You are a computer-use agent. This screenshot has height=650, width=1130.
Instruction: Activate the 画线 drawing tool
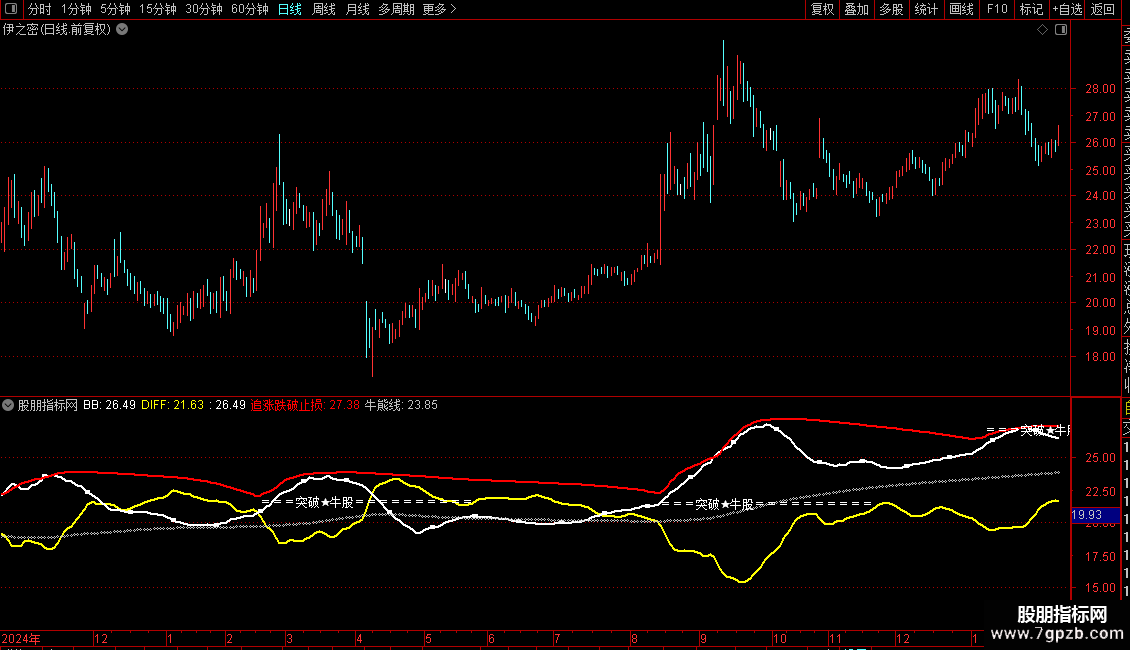(x=961, y=9)
